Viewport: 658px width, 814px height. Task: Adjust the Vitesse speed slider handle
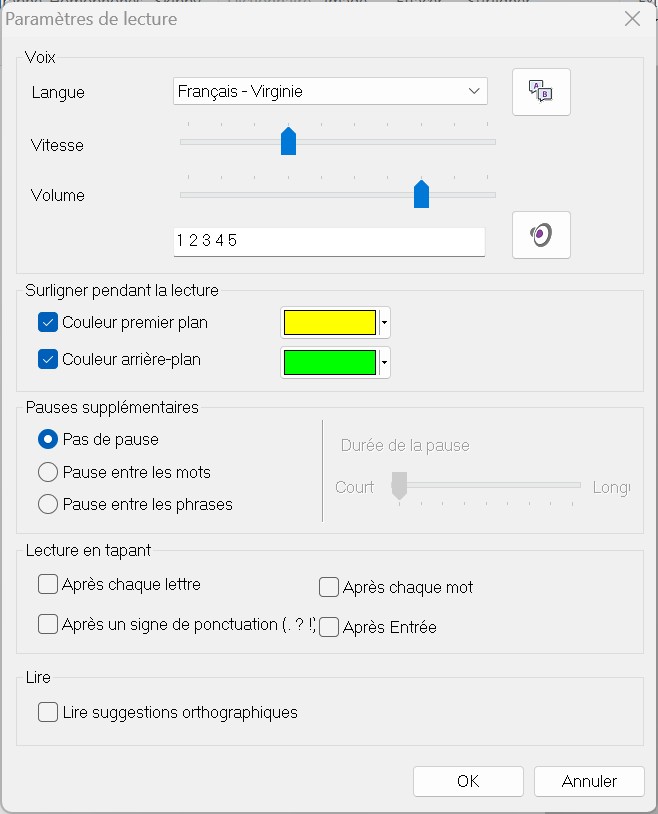point(288,141)
